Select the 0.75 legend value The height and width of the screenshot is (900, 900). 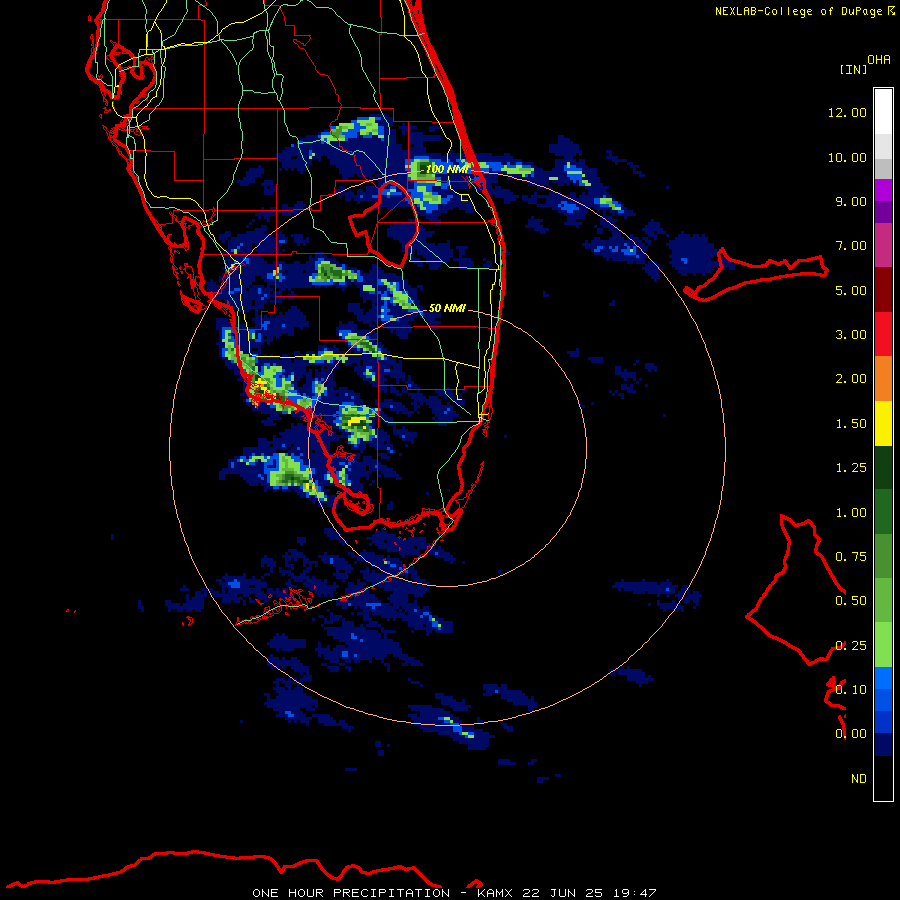coord(851,557)
